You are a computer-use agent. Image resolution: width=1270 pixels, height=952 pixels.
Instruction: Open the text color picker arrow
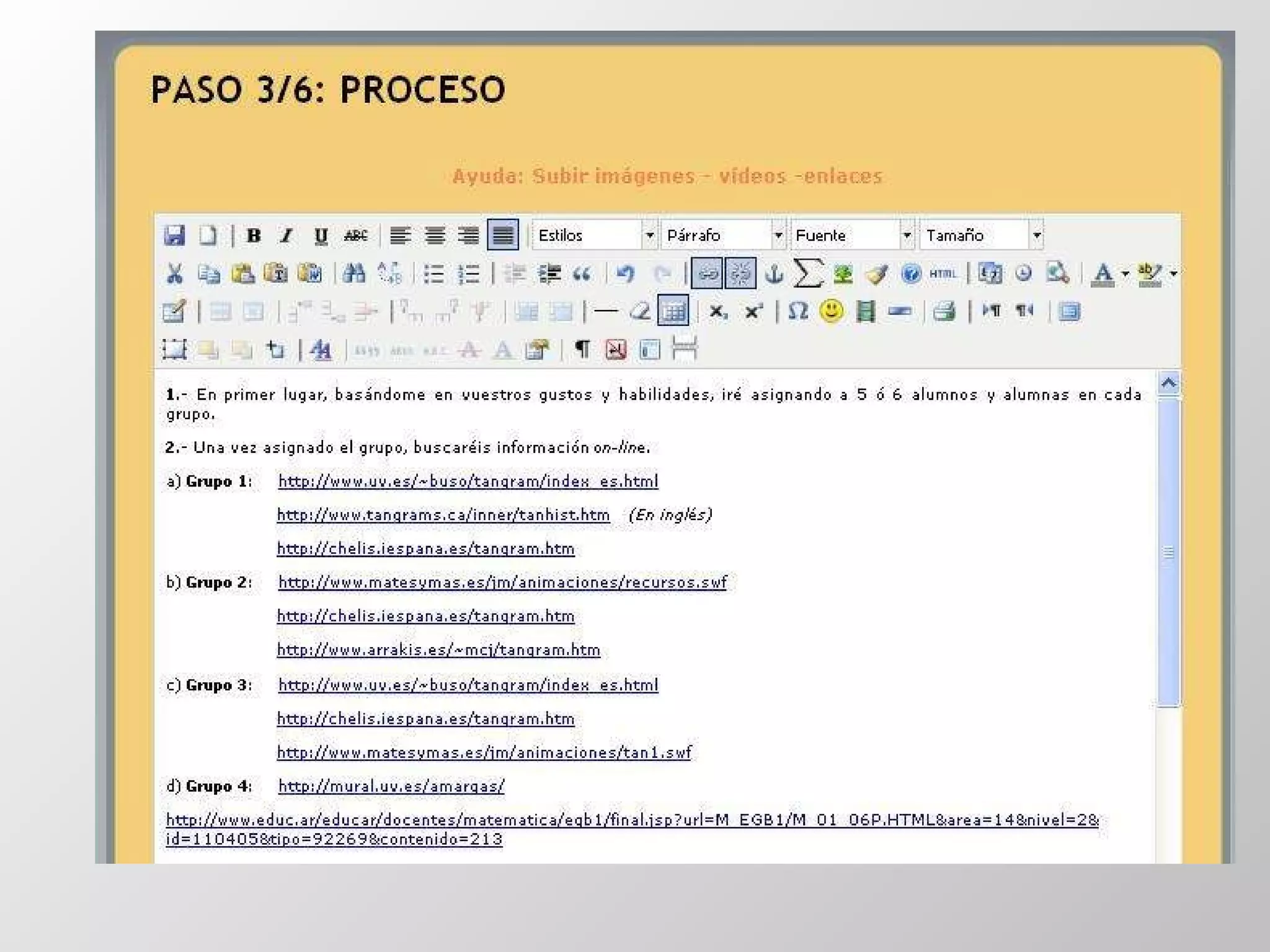pos(1125,273)
